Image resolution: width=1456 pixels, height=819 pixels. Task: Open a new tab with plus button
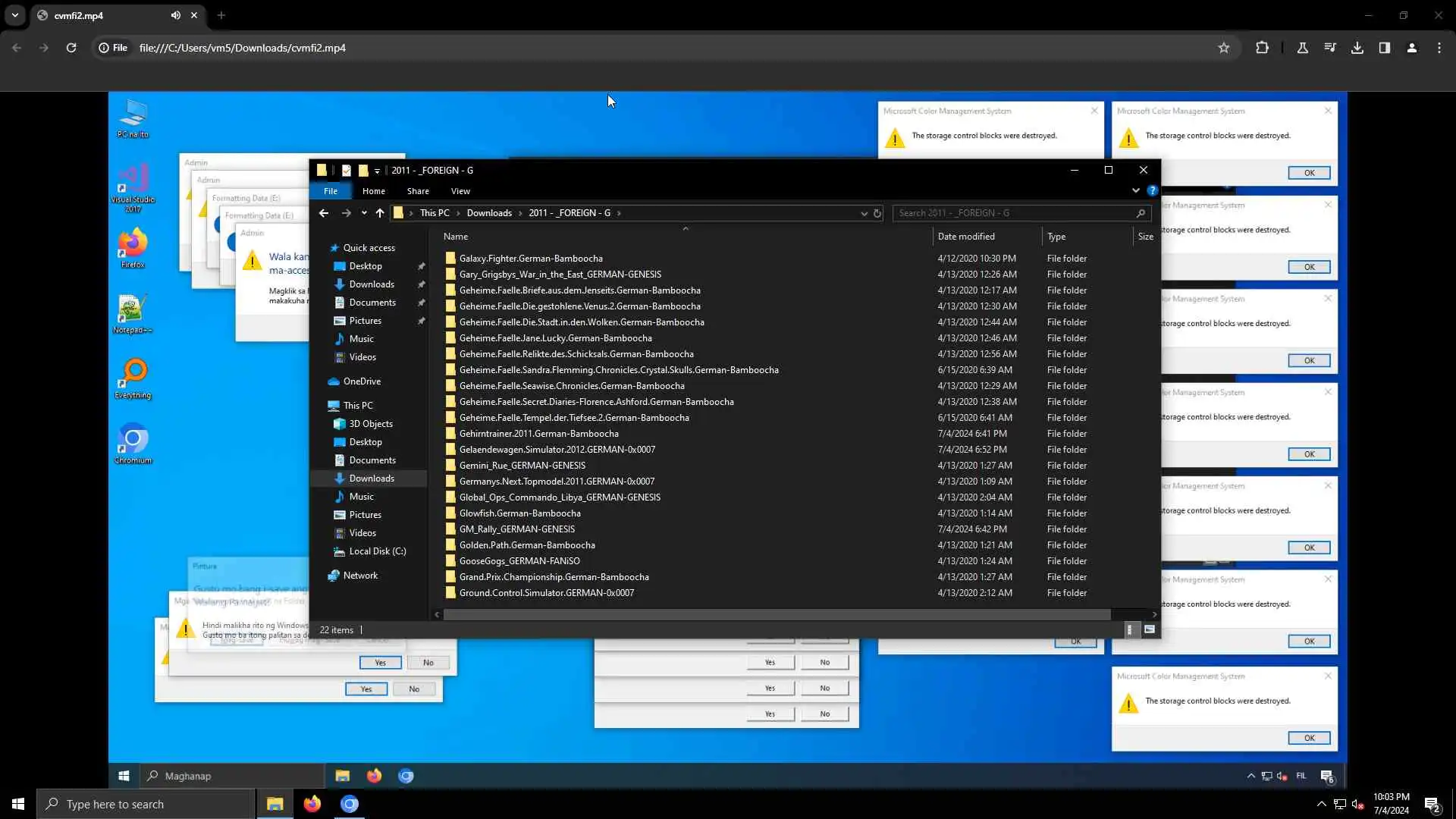tap(221, 15)
